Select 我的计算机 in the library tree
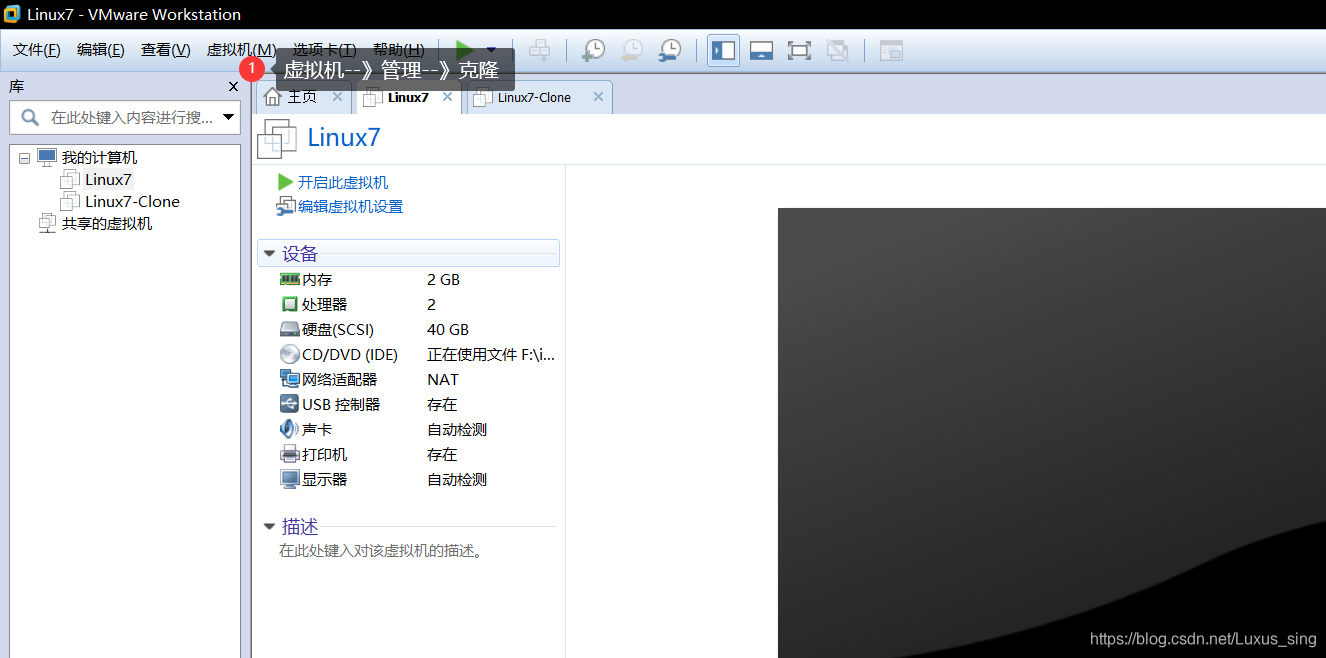The height and width of the screenshot is (658, 1326). pyautogui.click(x=99, y=158)
